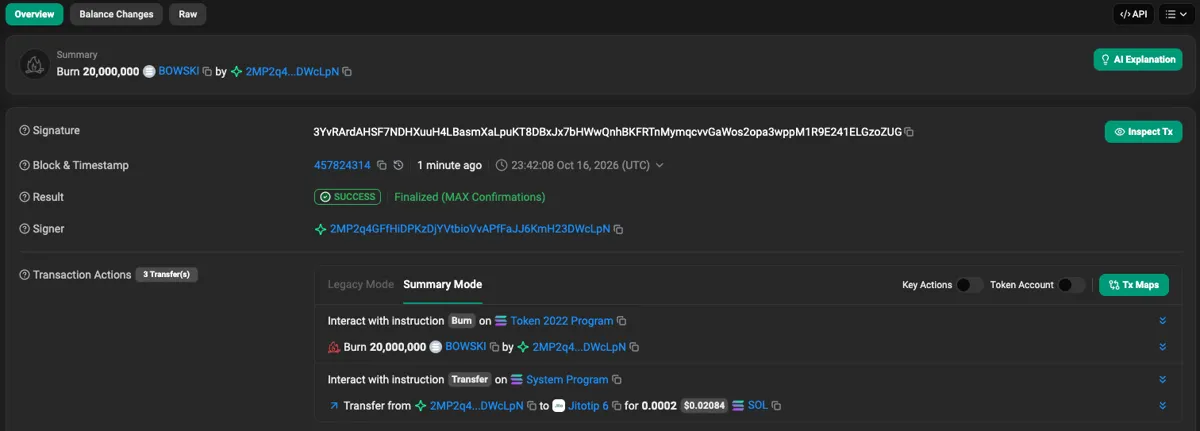Click the $0.02084 value badge

point(704,406)
